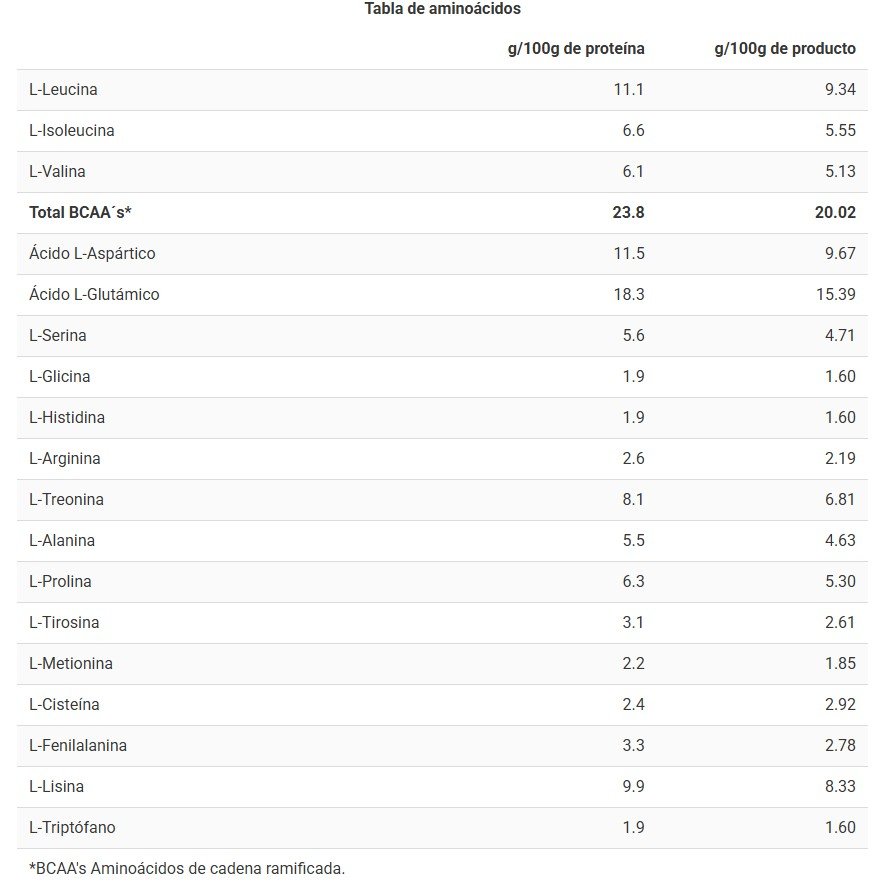Viewport: 895px width, 892px height.
Task: Click the 'Tabla de aminoácidos' table title
Action: tap(442, 9)
